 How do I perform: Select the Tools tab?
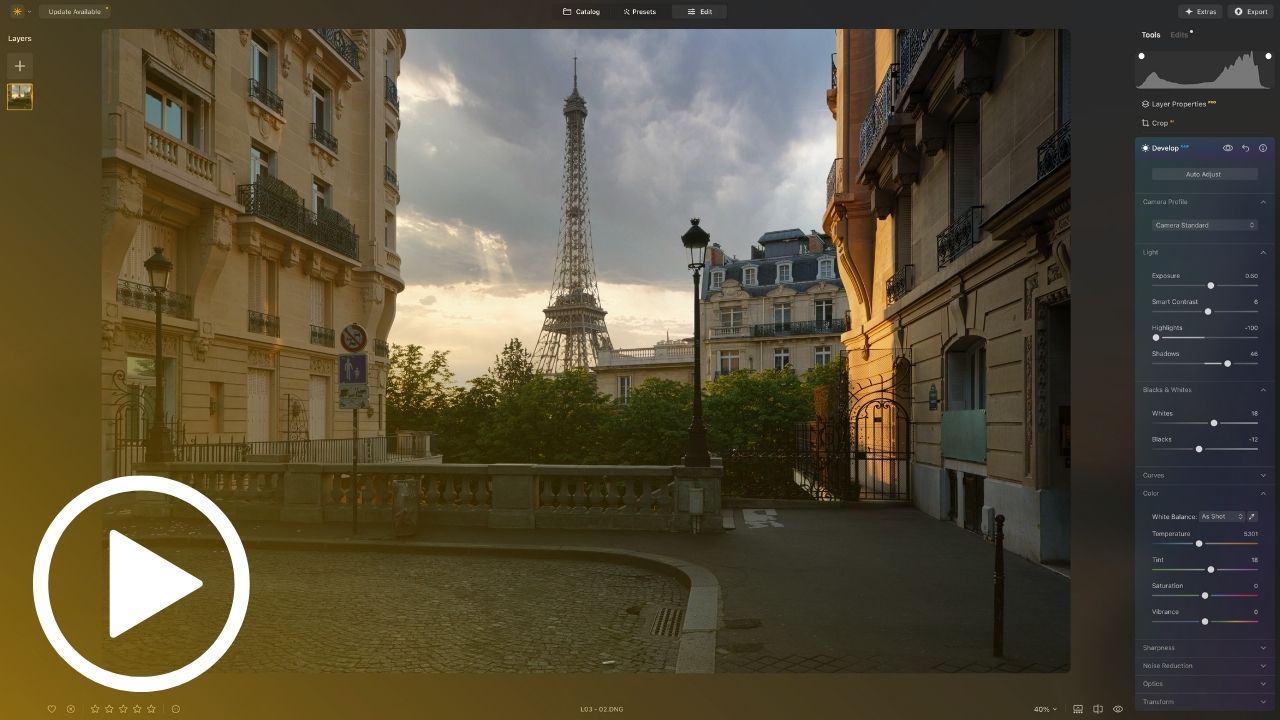tap(1151, 35)
